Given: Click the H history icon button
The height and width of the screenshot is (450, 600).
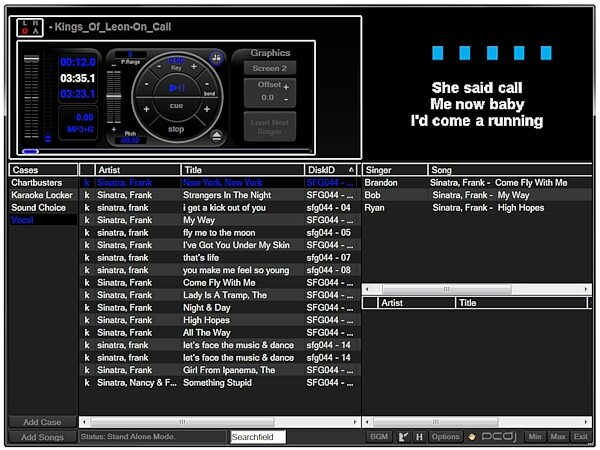Looking at the screenshot, I should click(419, 437).
